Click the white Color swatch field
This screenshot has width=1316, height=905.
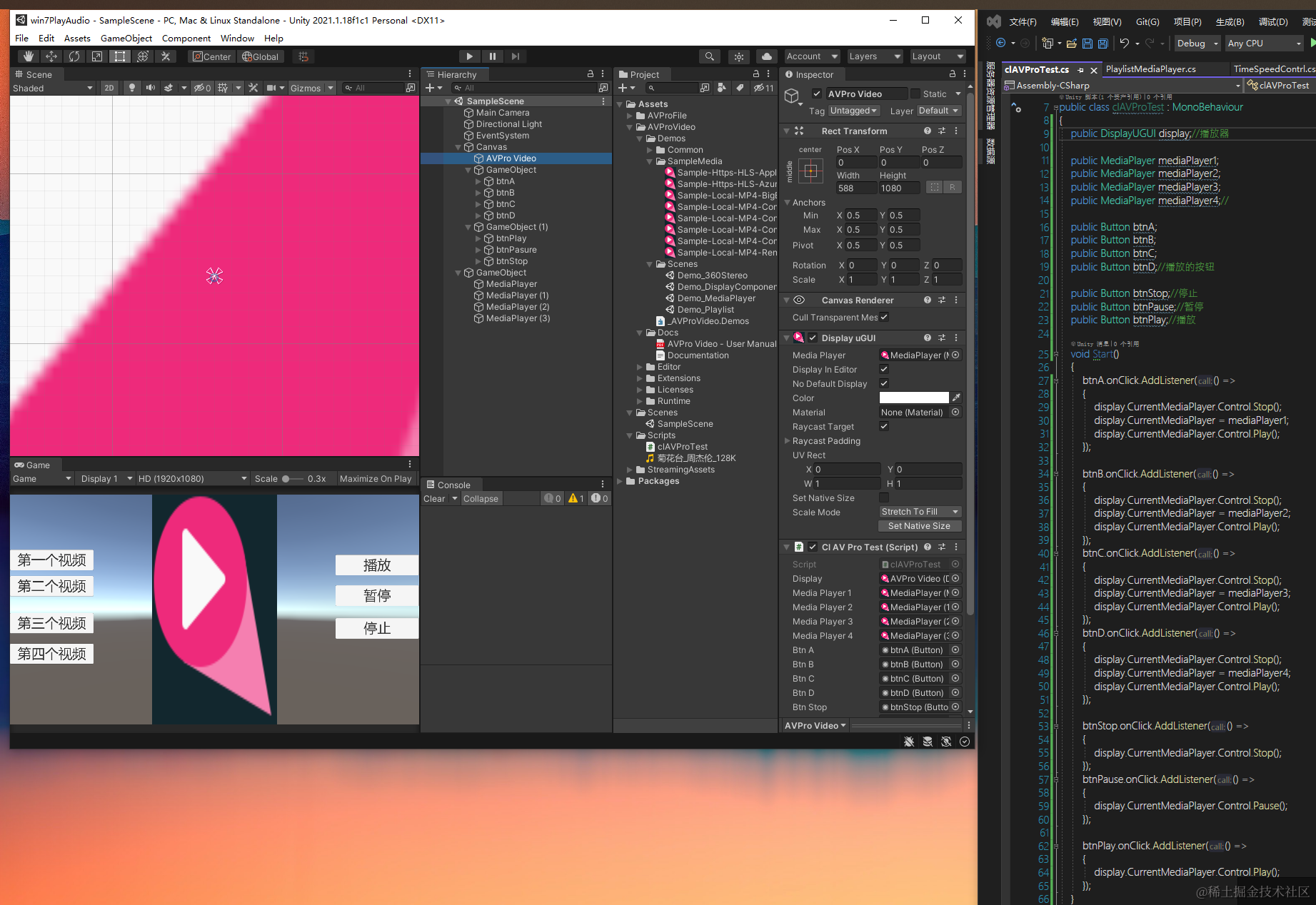[x=914, y=398]
